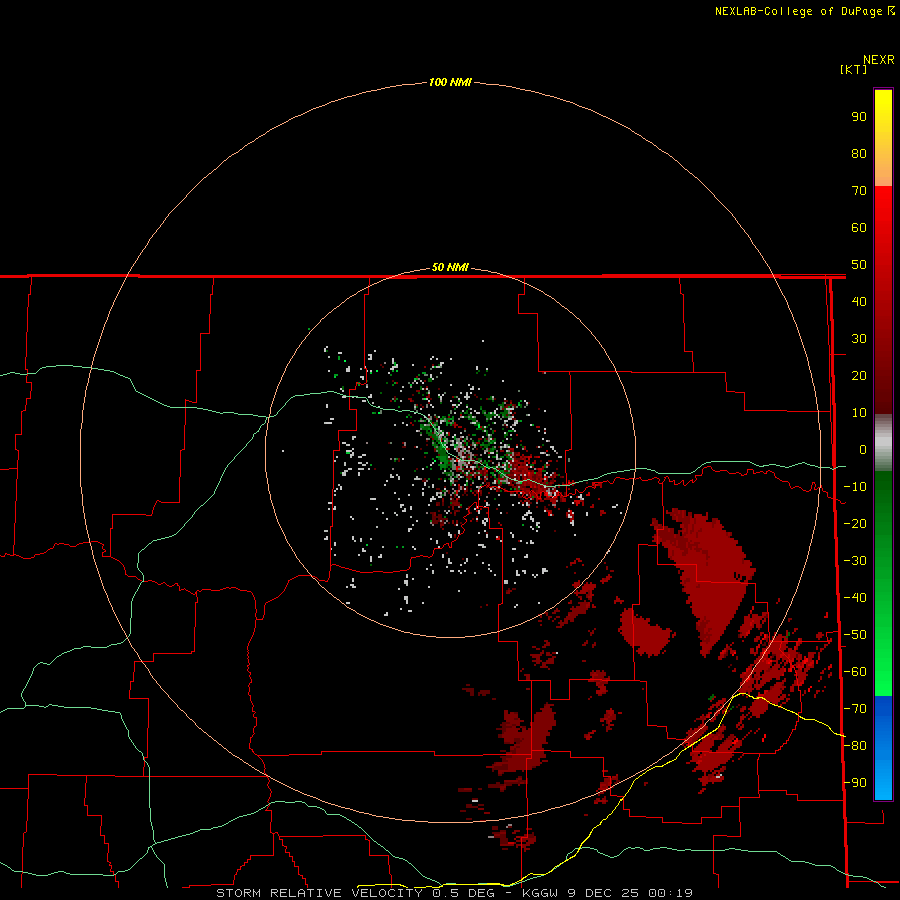Click the 0 knot scale label
900x900 pixels.
pyautogui.click(x=862, y=449)
